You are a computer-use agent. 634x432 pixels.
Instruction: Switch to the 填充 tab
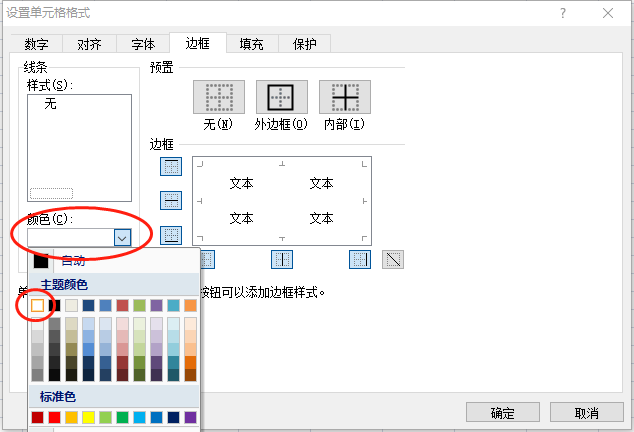click(251, 44)
